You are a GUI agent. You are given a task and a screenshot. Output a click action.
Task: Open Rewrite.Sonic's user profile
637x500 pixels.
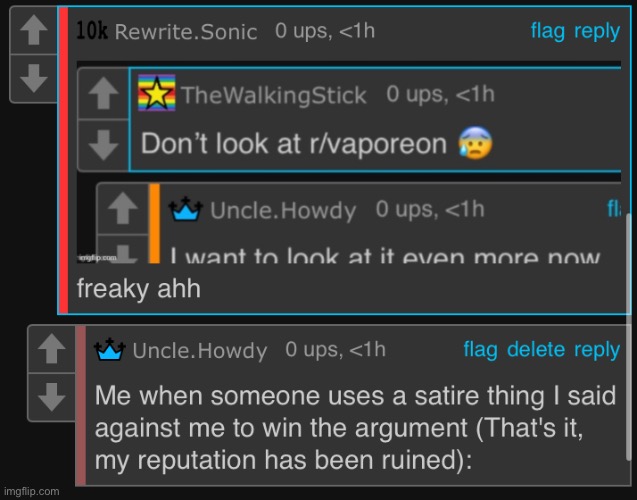[186, 32]
